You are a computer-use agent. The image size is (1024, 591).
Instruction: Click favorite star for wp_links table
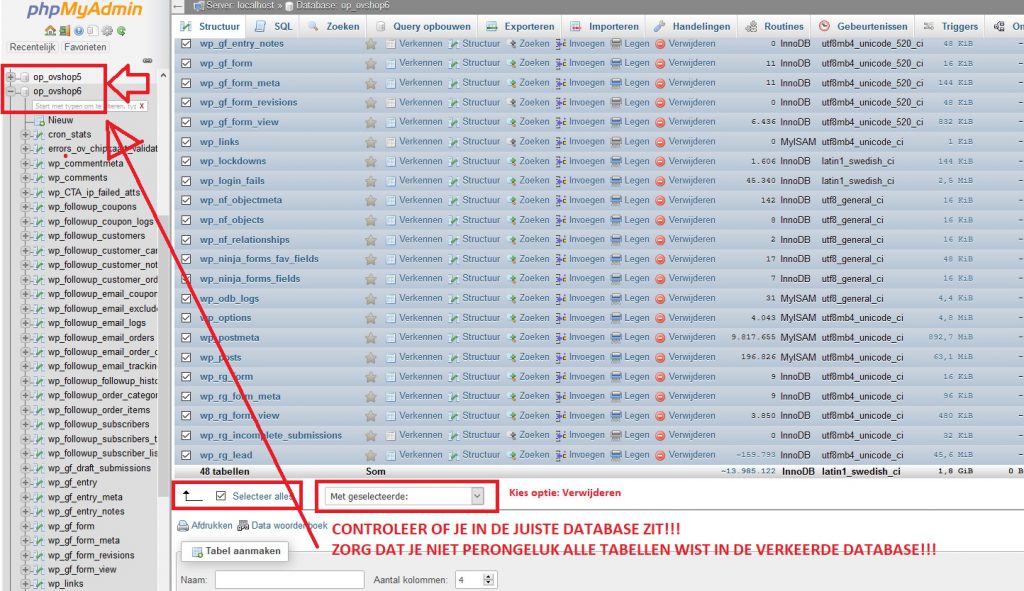(371, 142)
